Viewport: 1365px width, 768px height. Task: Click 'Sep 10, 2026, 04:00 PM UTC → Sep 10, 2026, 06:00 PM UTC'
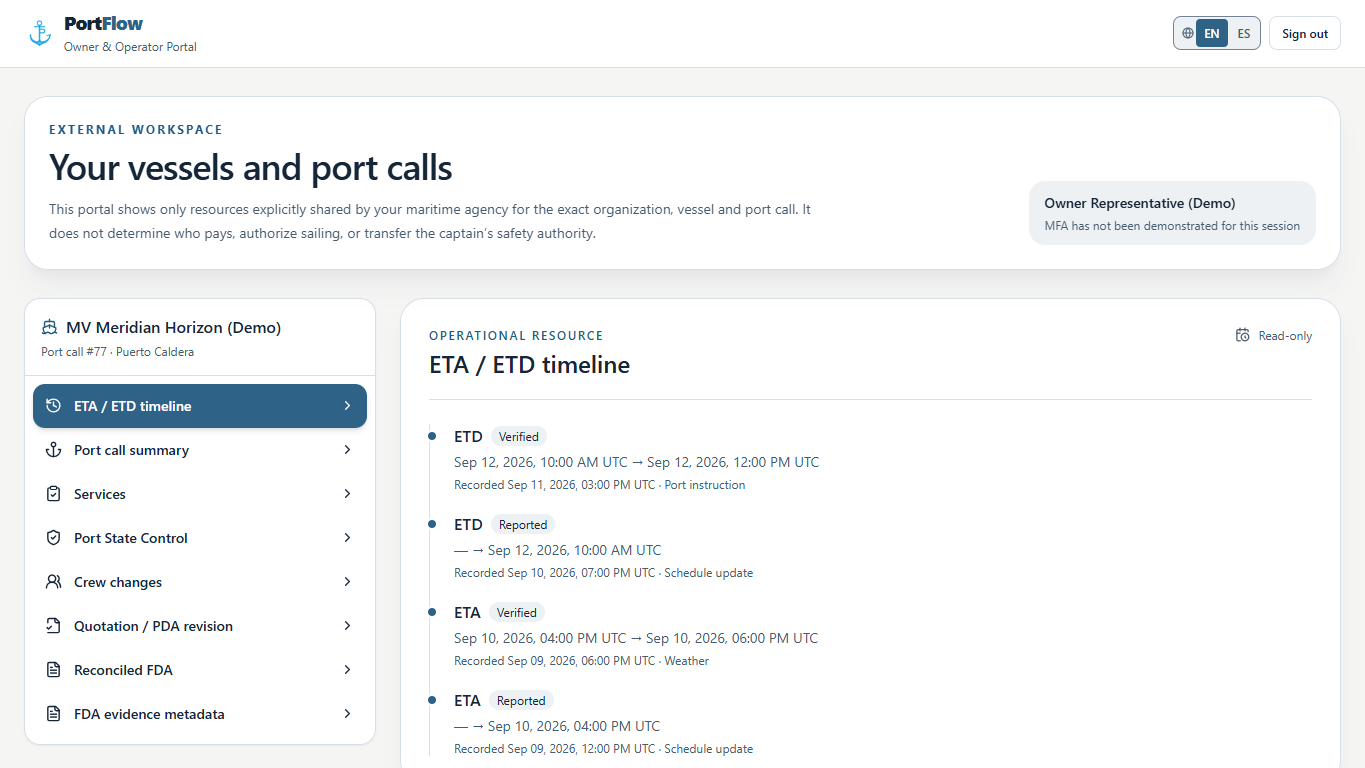[636, 638]
